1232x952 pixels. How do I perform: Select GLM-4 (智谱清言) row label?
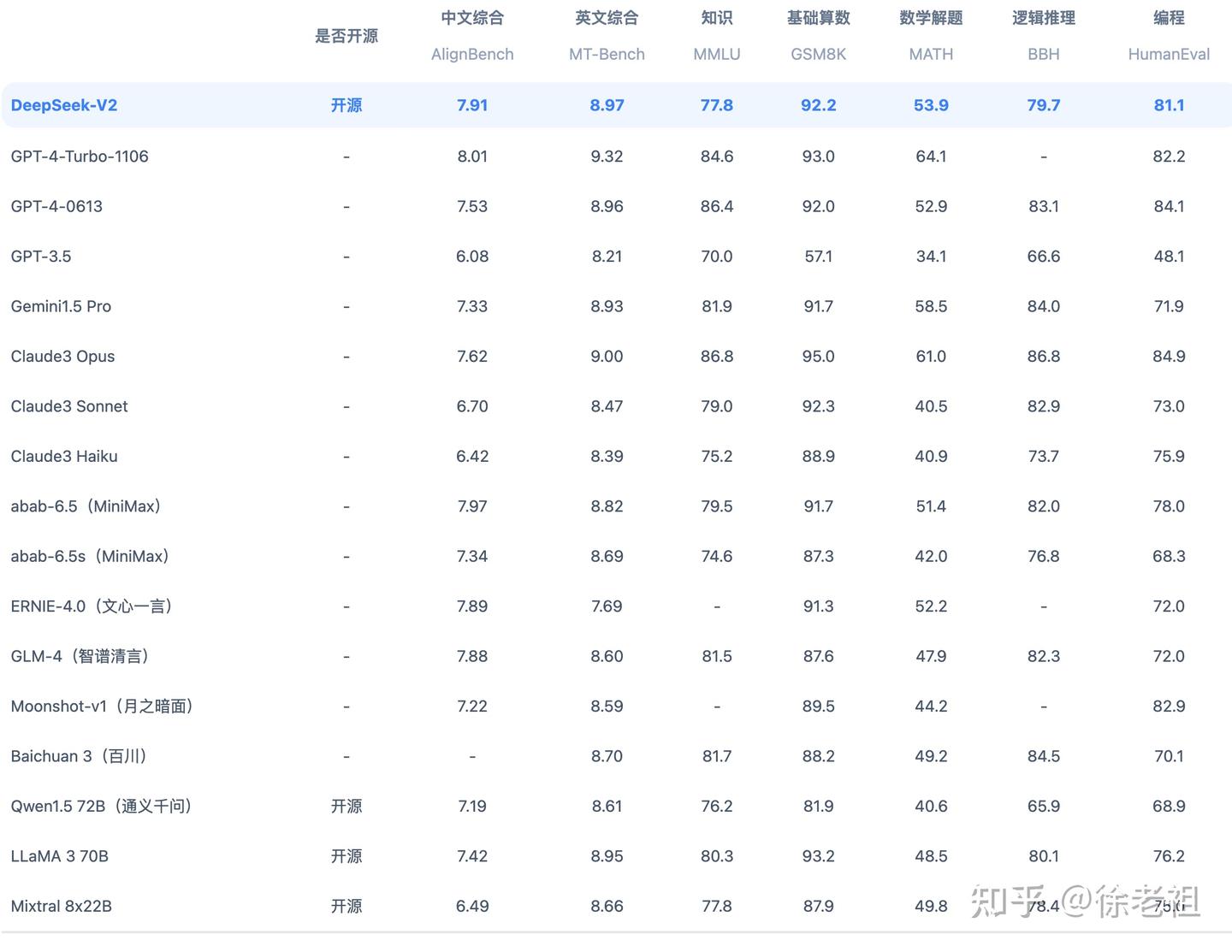[80, 656]
